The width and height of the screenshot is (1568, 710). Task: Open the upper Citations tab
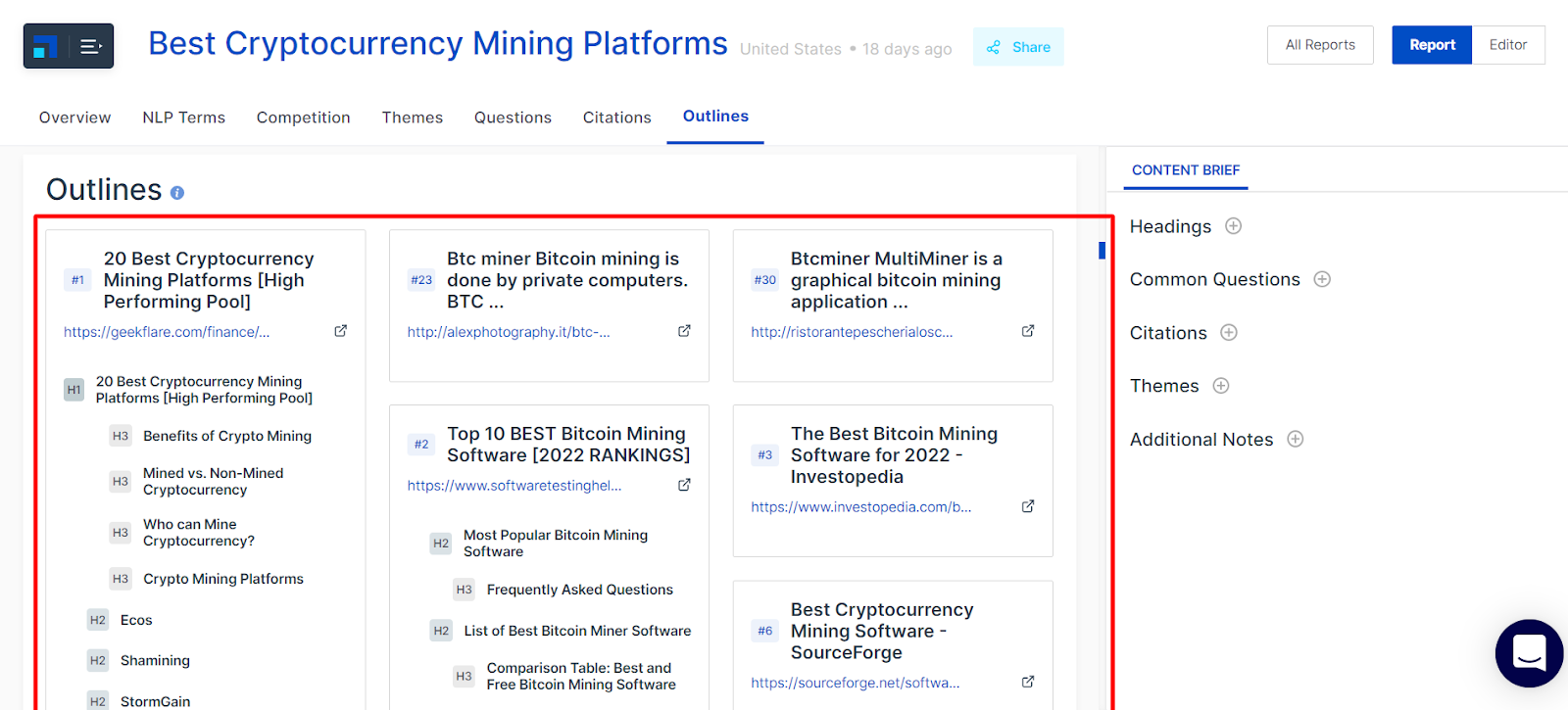tap(616, 118)
